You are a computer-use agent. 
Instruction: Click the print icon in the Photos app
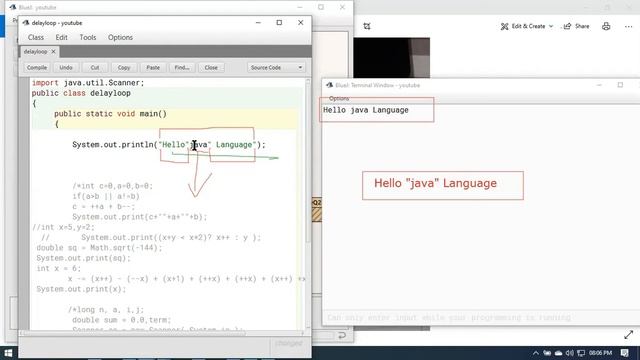(606, 26)
